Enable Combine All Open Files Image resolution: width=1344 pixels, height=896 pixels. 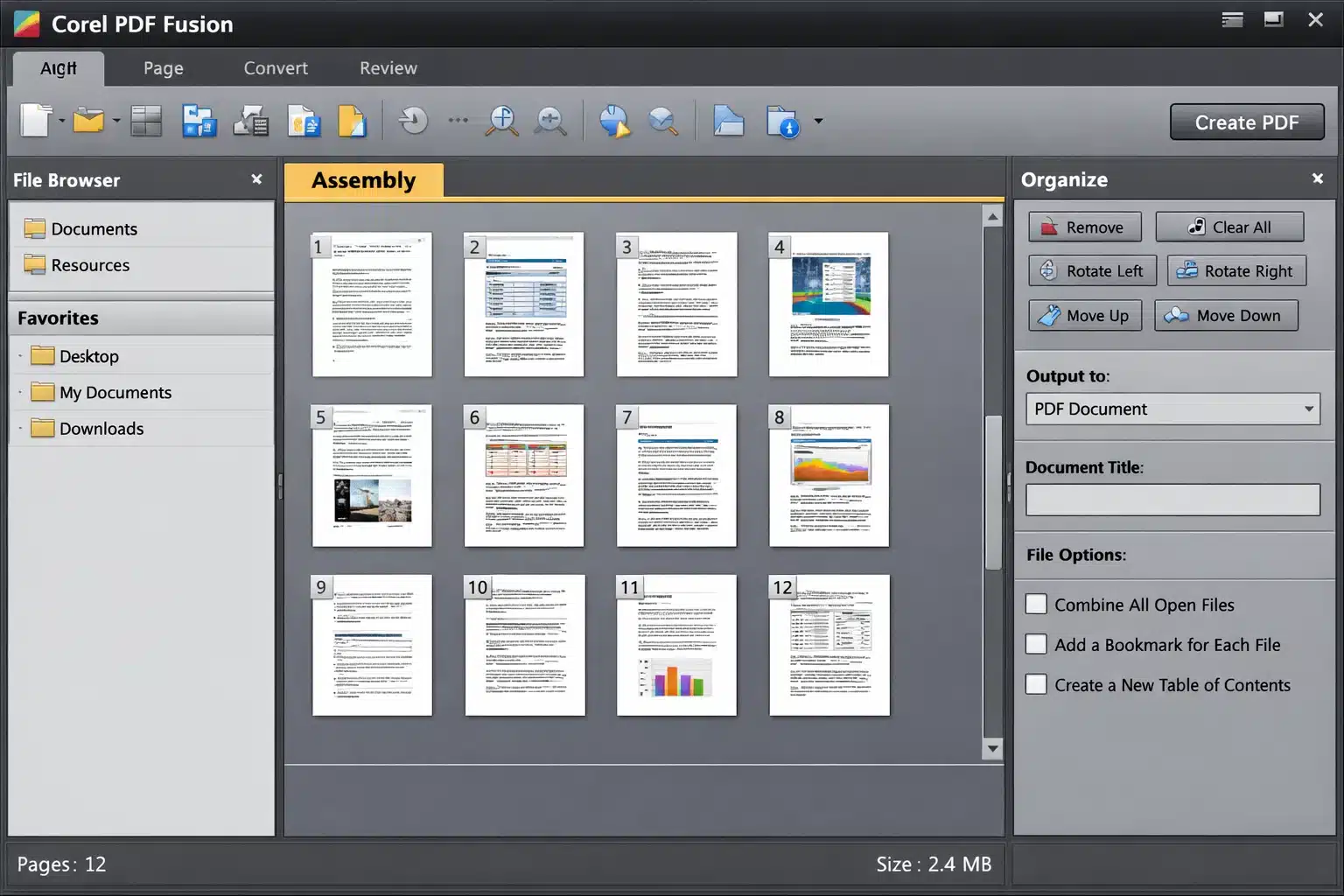(x=1036, y=604)
